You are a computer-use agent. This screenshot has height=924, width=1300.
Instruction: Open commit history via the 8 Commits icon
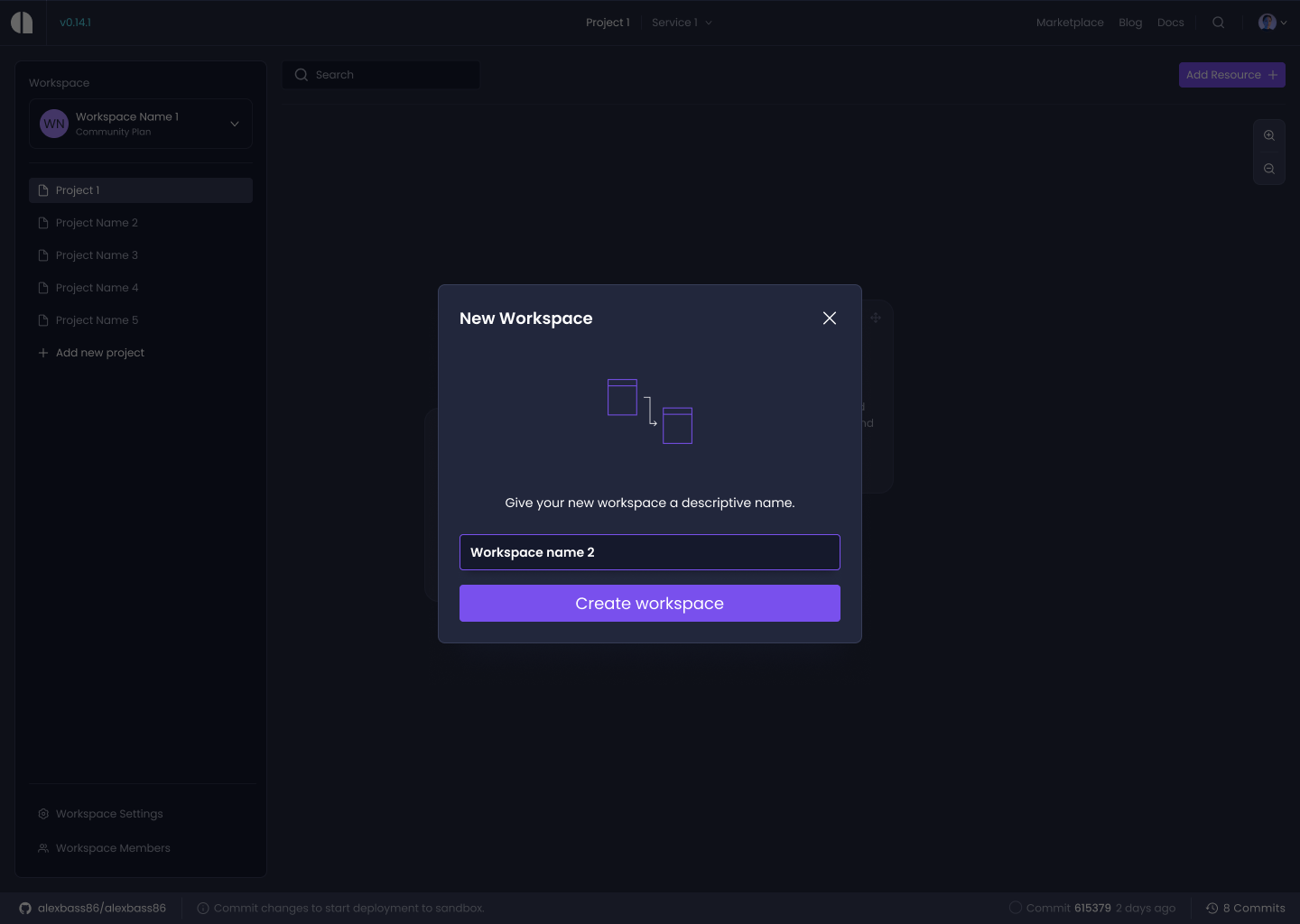click(x=1213, y=908)
